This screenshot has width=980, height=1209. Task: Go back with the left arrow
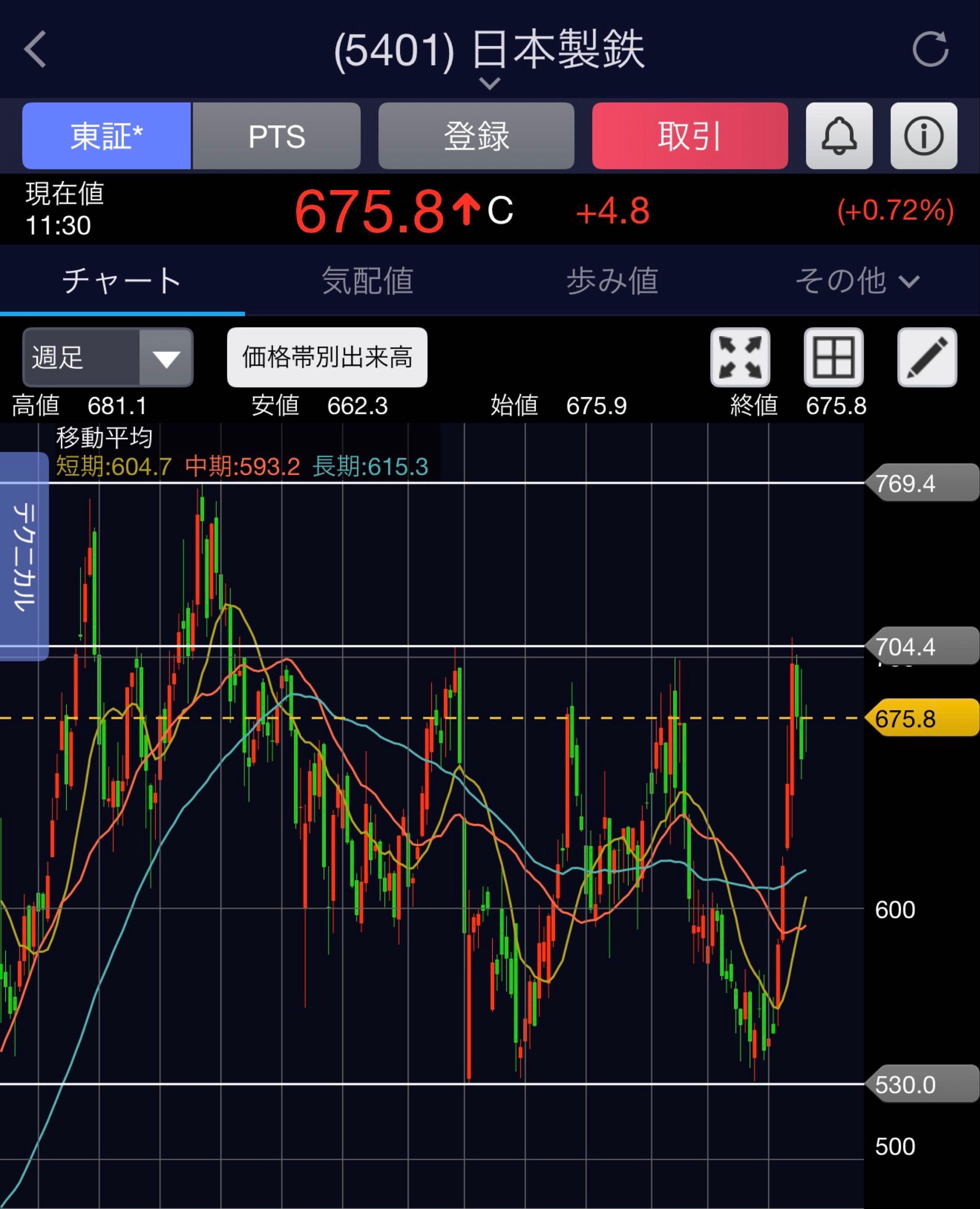coord(35,50)
